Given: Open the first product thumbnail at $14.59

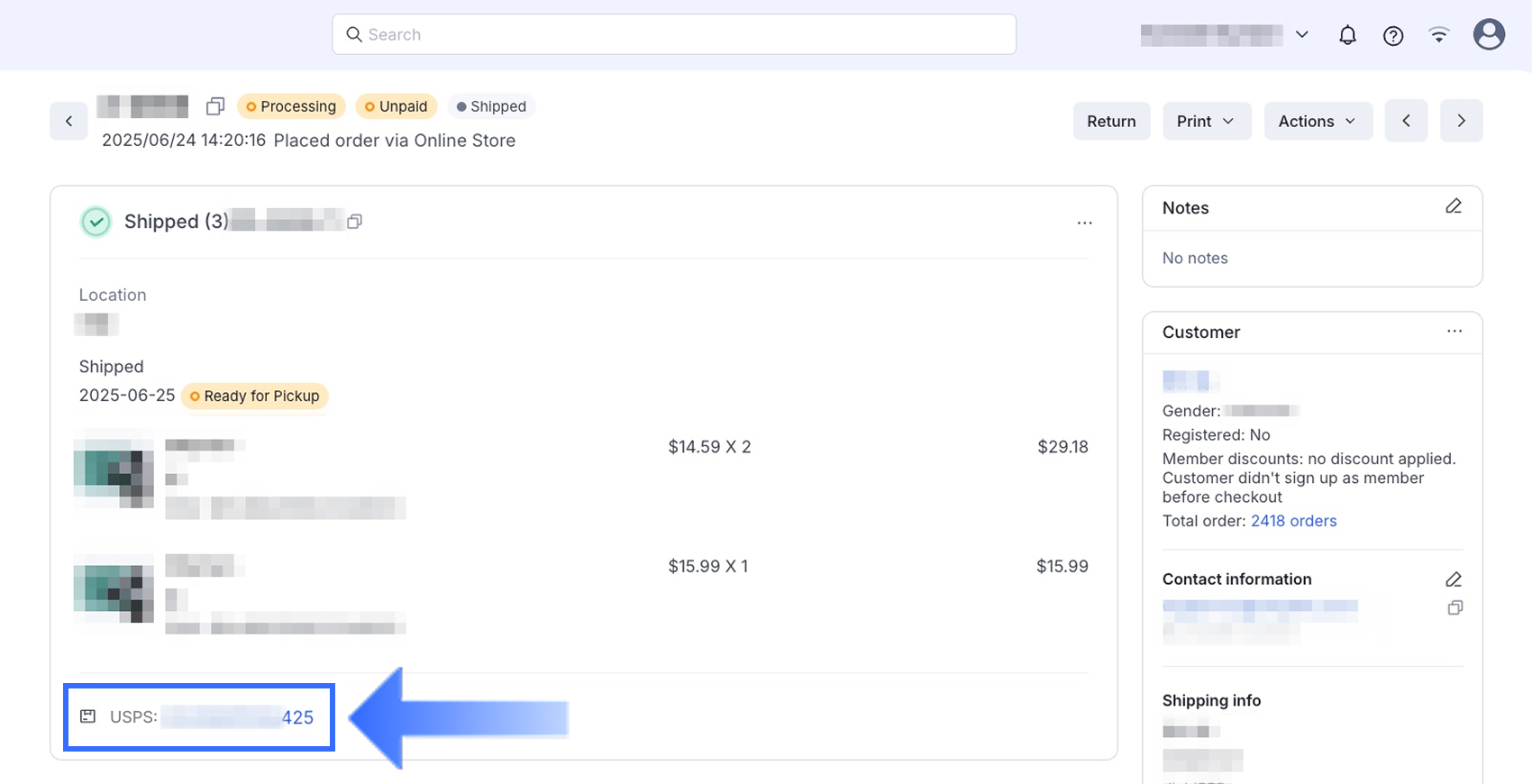Looking at the screenshot, I should click(x=114, y=473).
